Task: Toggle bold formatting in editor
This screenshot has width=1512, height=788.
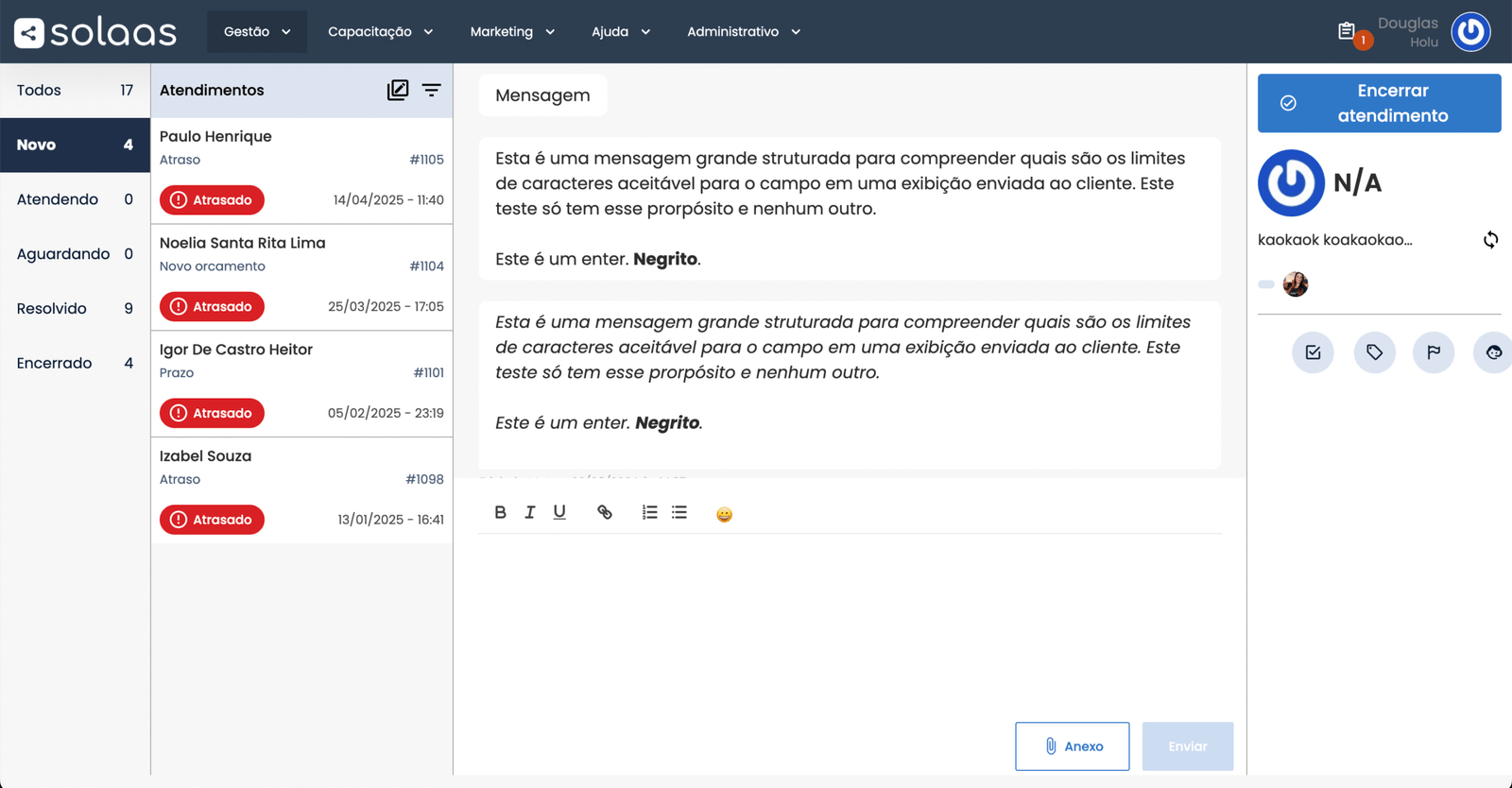Action: click(500, 512)
